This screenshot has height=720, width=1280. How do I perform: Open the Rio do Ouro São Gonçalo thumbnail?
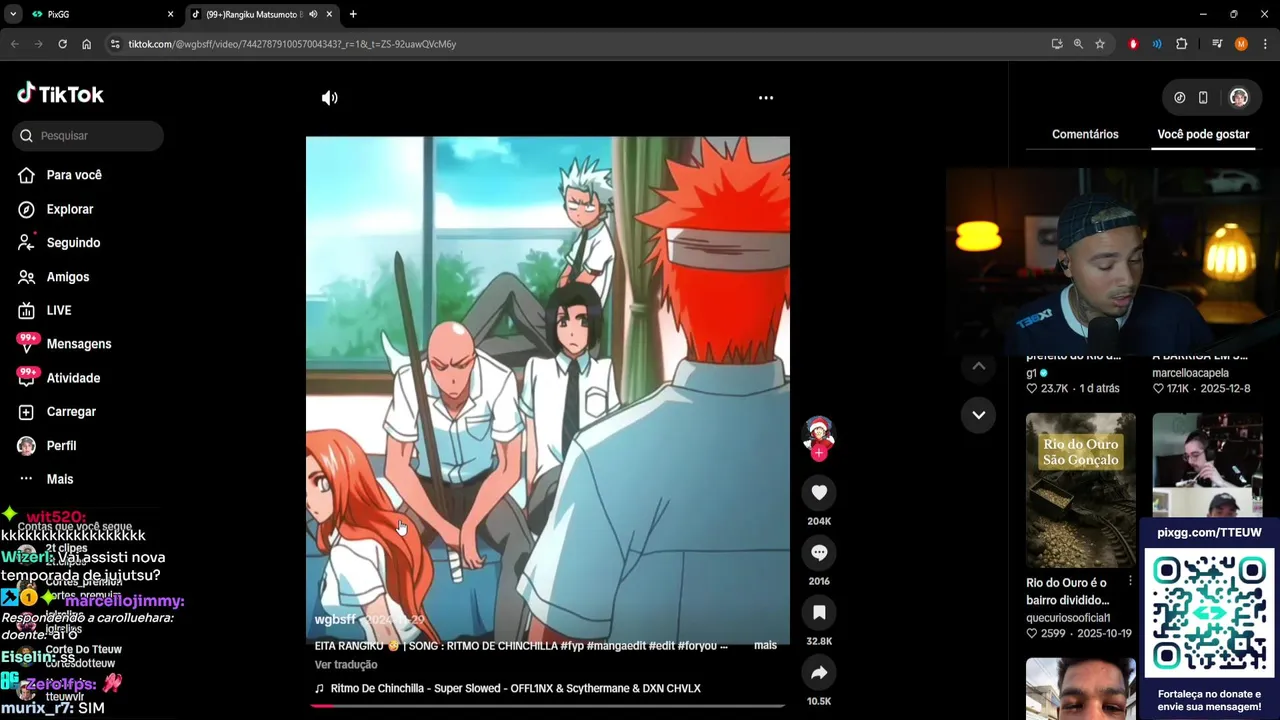(x=1081, y=490)
